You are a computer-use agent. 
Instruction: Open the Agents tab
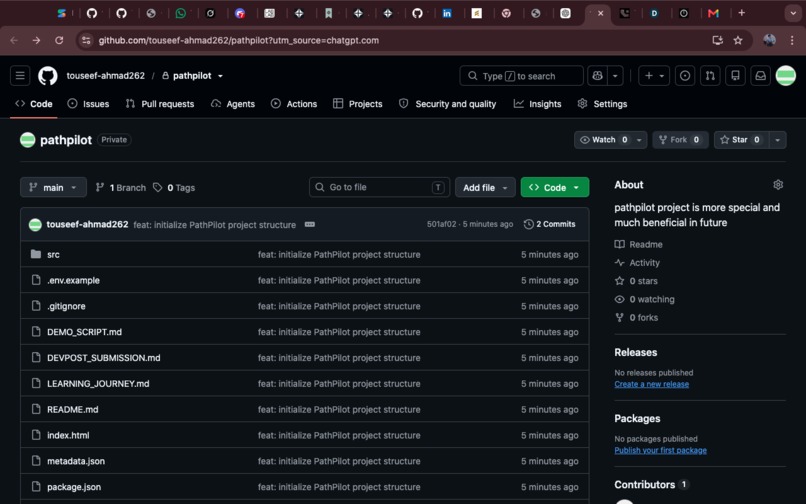point(233,104)
